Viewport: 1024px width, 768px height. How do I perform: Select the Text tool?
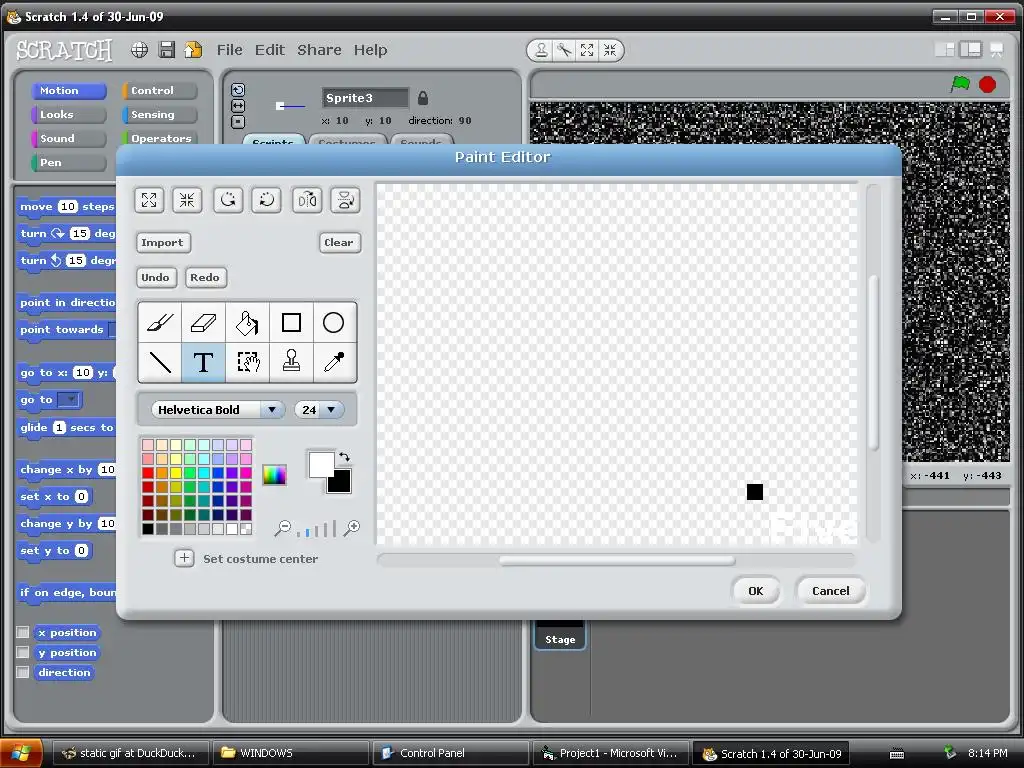[203, 362]
